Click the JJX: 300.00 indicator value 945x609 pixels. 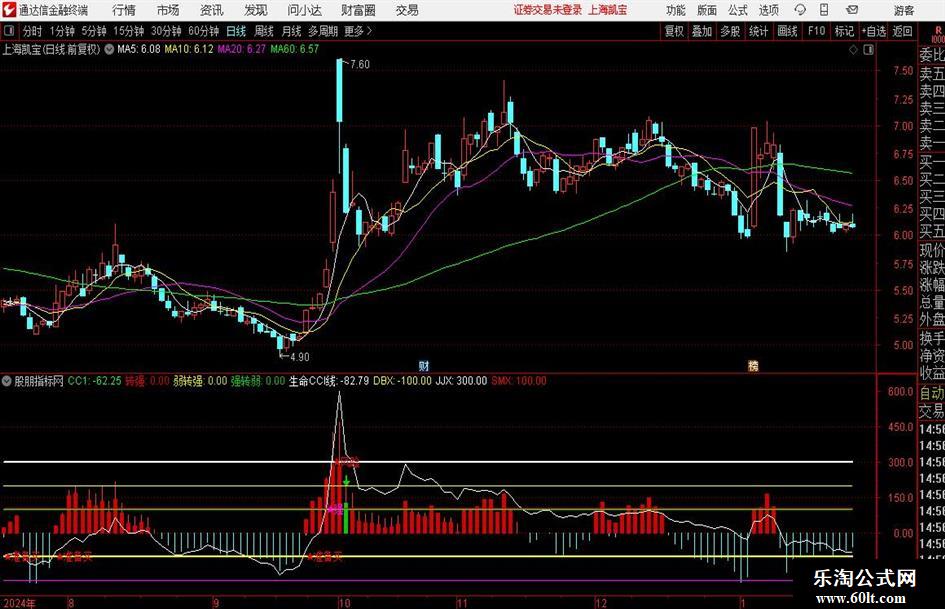tap(461, 381)
